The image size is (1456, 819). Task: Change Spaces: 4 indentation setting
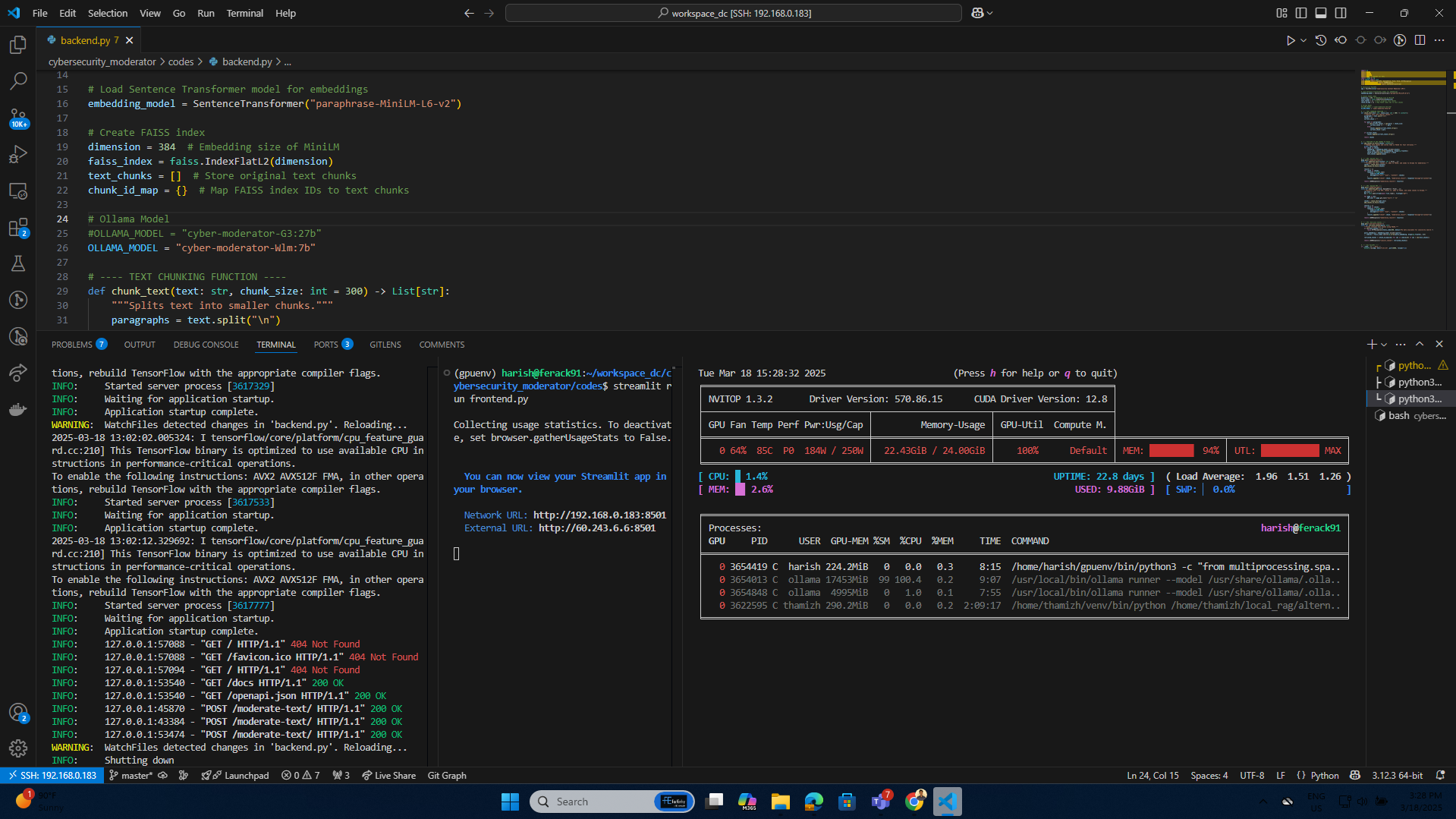click(x=1209, y=776)
